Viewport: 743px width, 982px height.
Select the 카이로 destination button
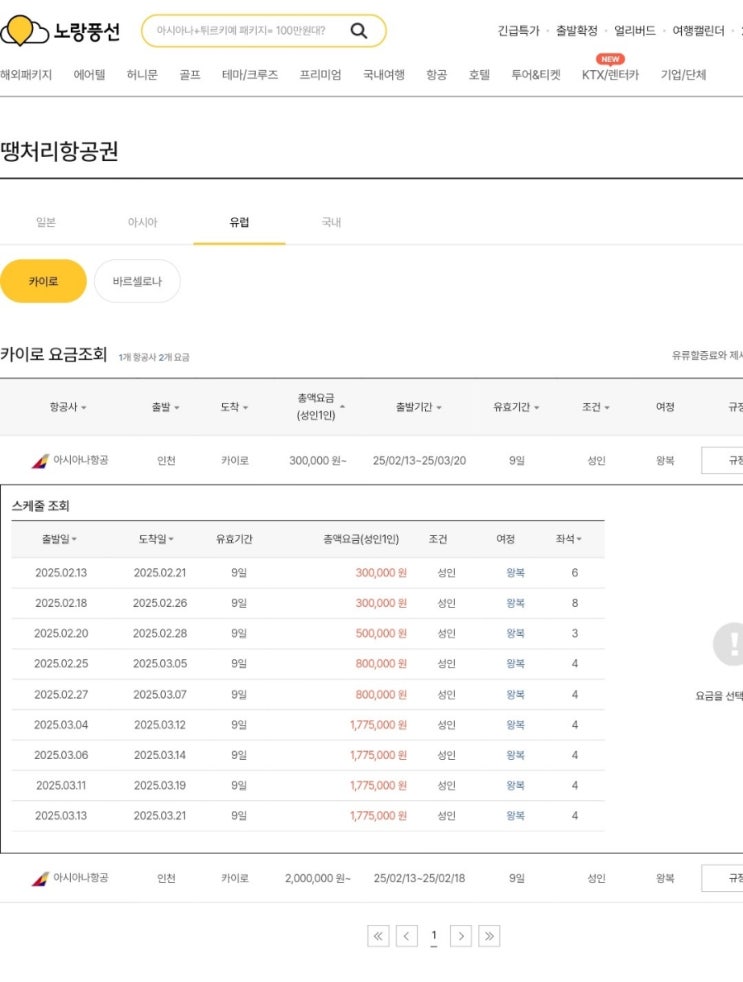[43, 281]
